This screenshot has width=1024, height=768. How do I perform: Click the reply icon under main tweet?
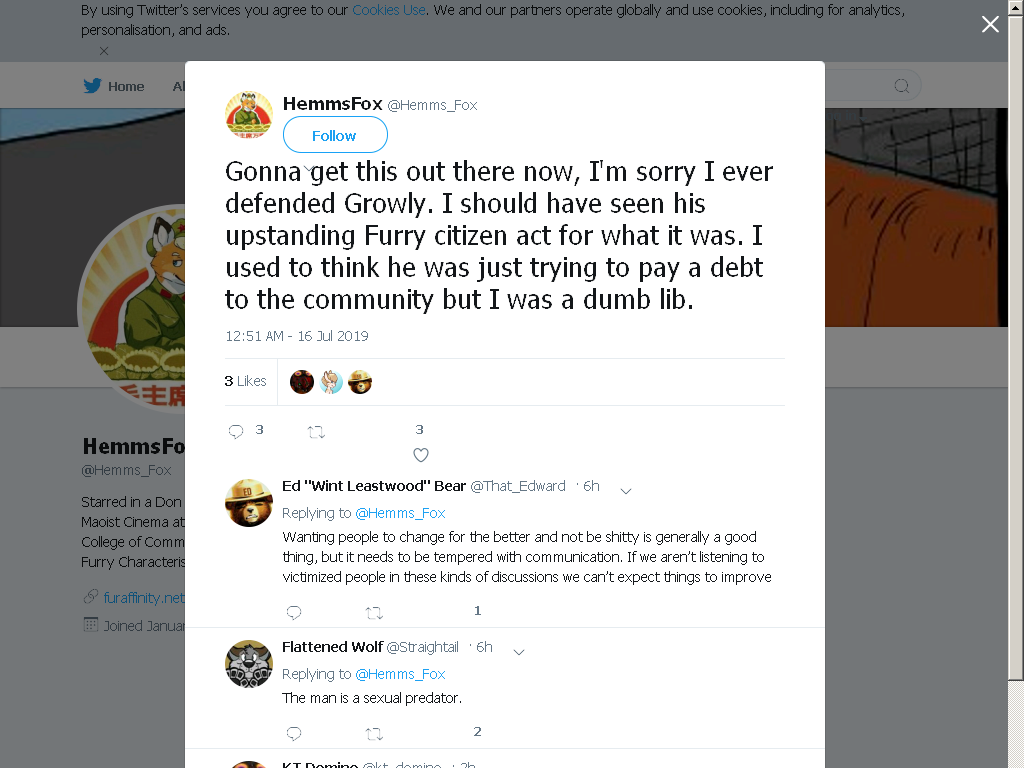click(236, 431)
